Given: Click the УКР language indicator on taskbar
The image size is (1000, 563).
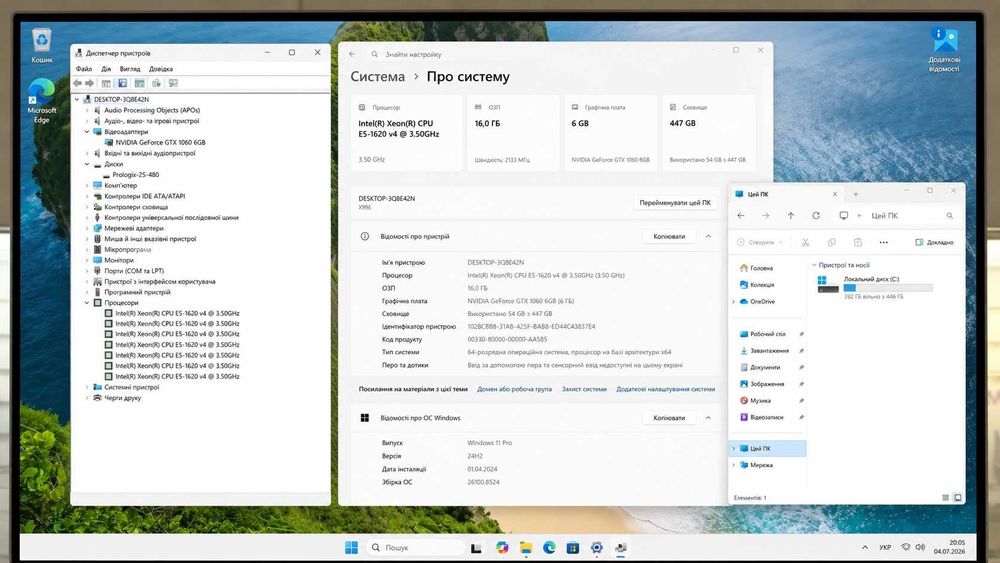Looking at the screenshot, I should tap(885, 547).
